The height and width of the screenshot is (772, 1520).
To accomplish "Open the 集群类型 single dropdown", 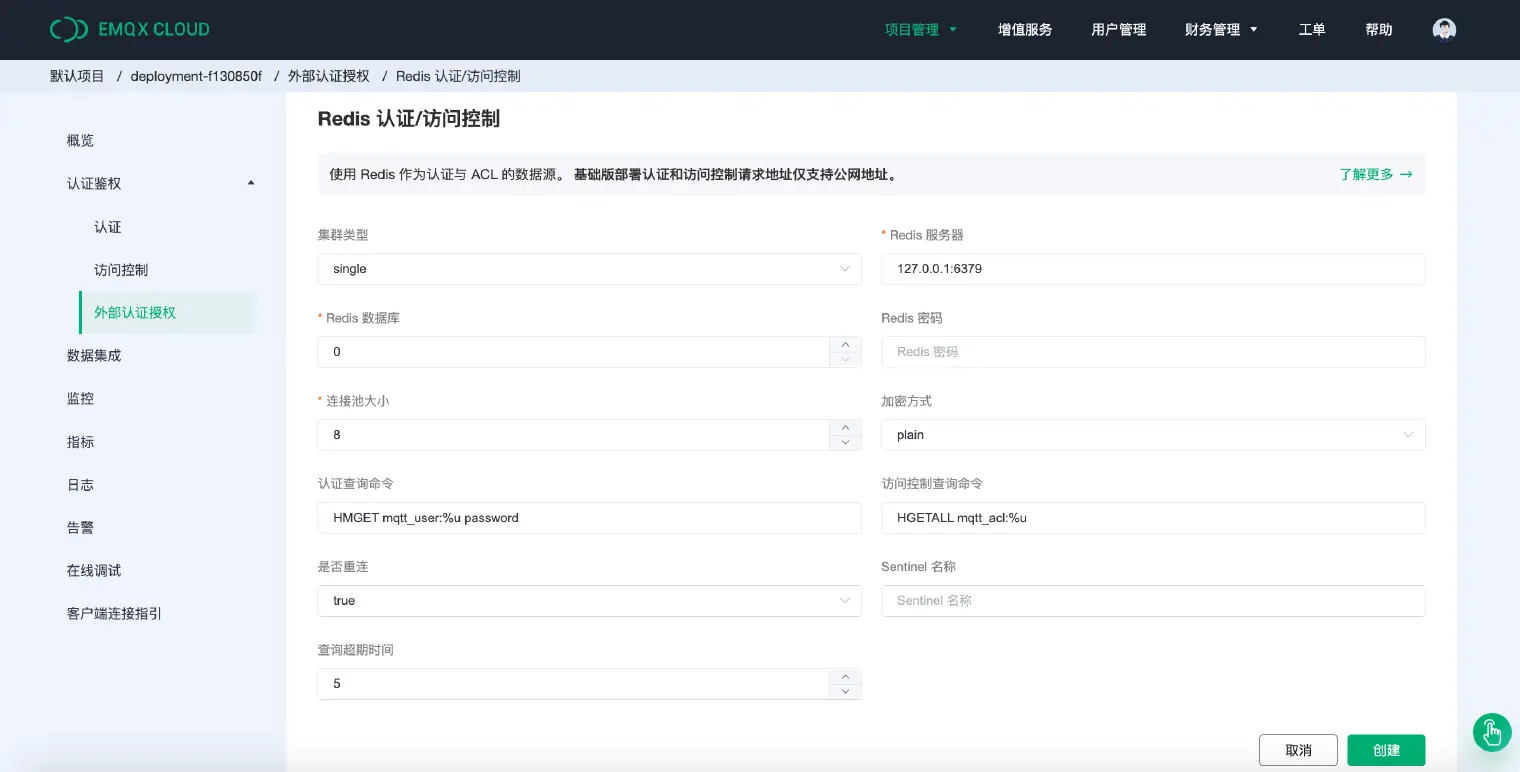I will (x=589, y=269).
